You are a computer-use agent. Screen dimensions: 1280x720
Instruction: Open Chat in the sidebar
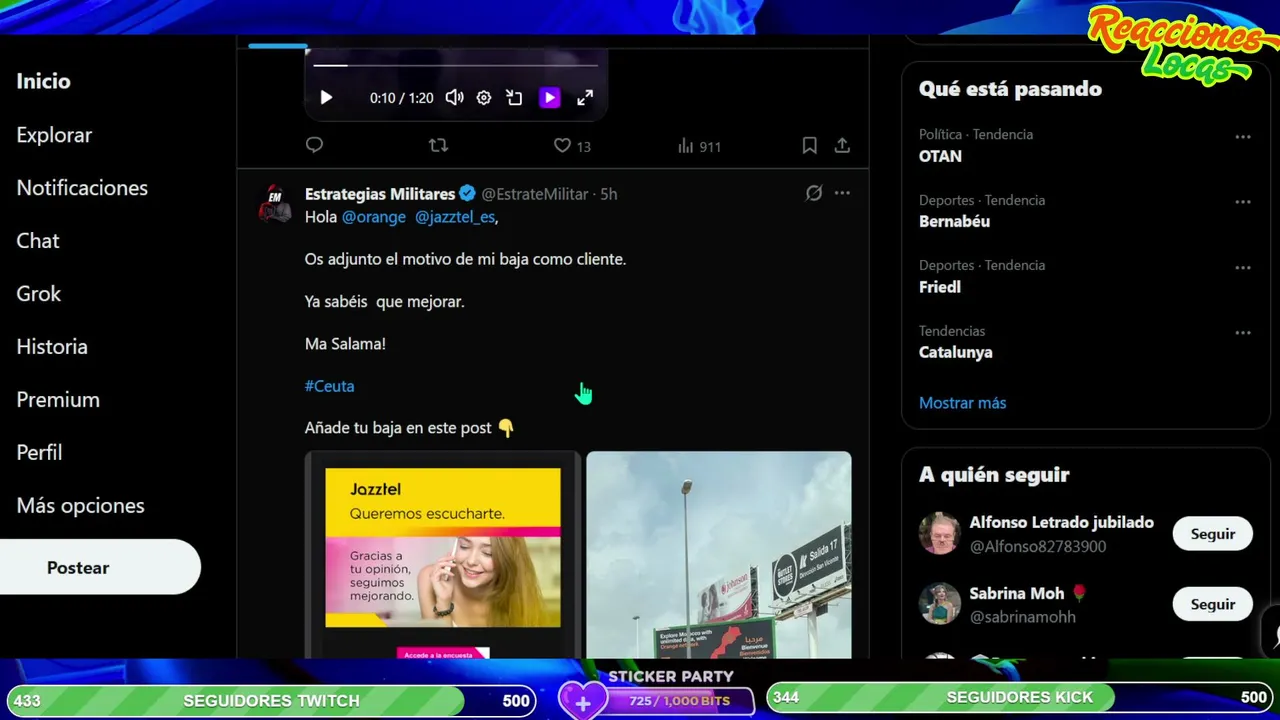coord(38,241)
